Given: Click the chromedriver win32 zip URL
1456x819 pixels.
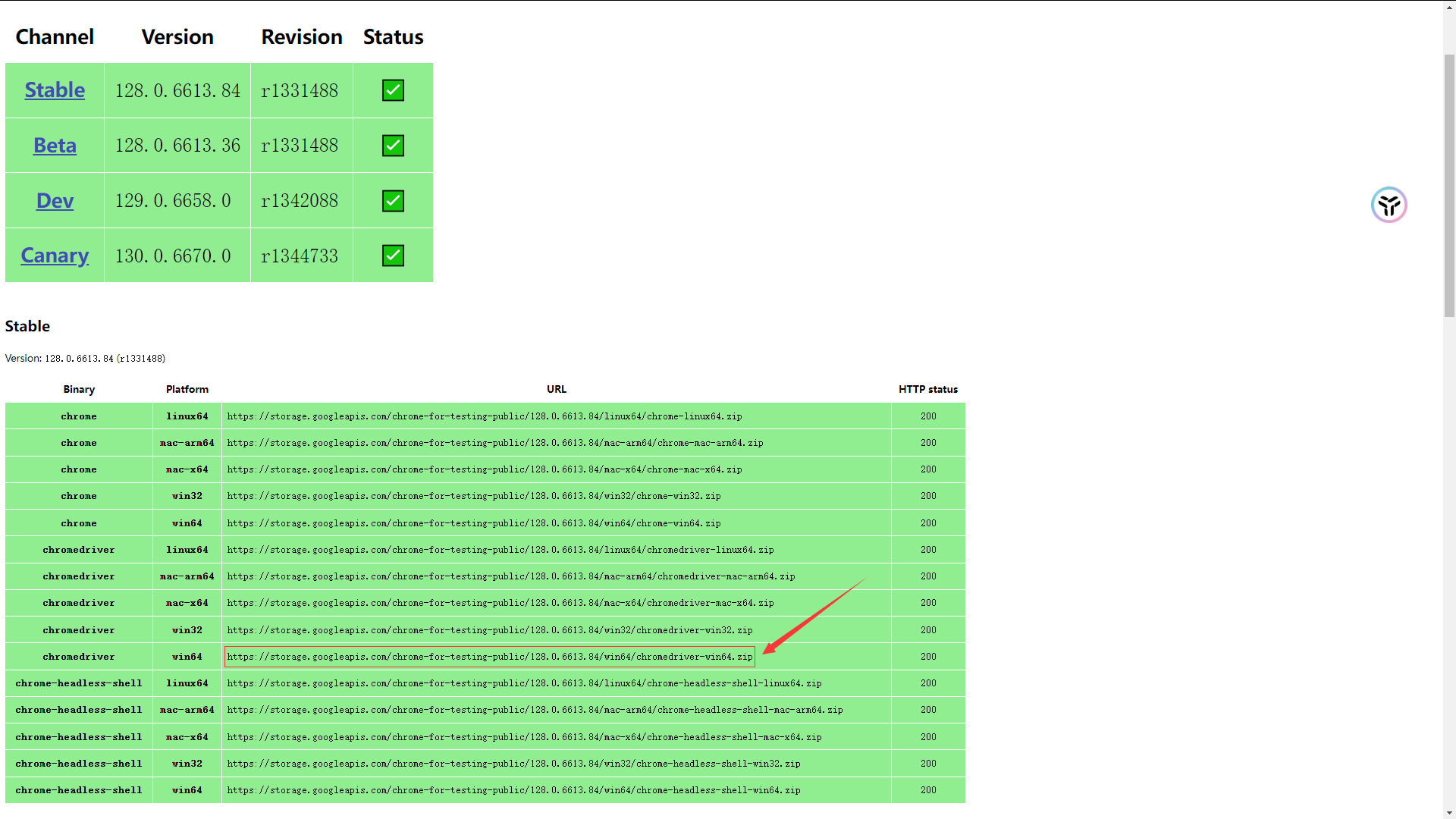Looking at the screenshot, I should click(490, 630).
